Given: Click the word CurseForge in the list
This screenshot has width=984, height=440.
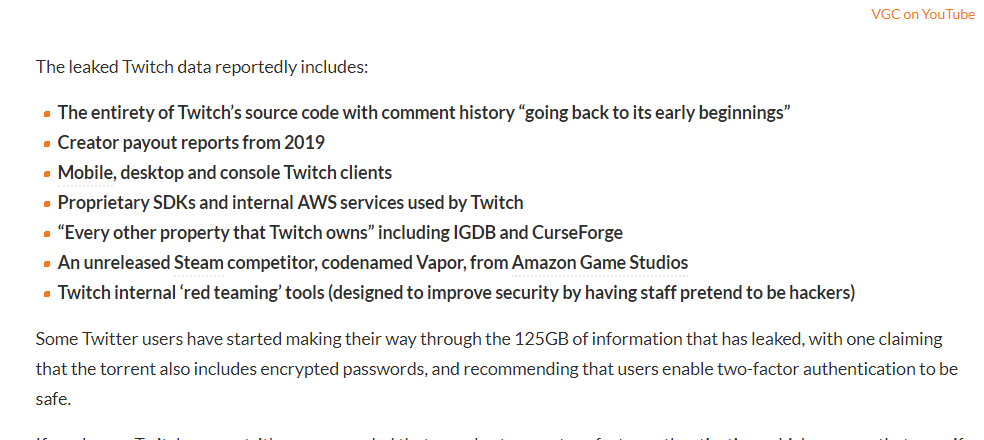Looking at the screenshot, I should pyautogui.click(x=578, y=233).
